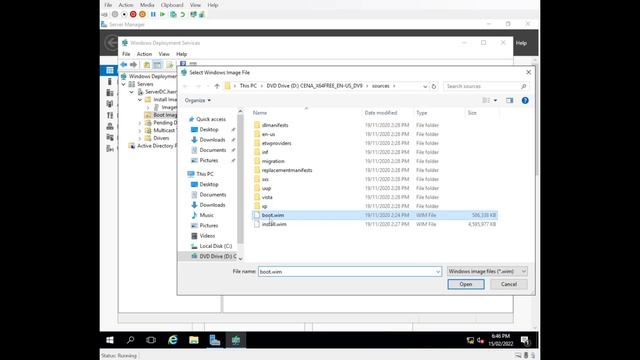
Task: Open the File menu in WDS window
Action: (126, 54)
